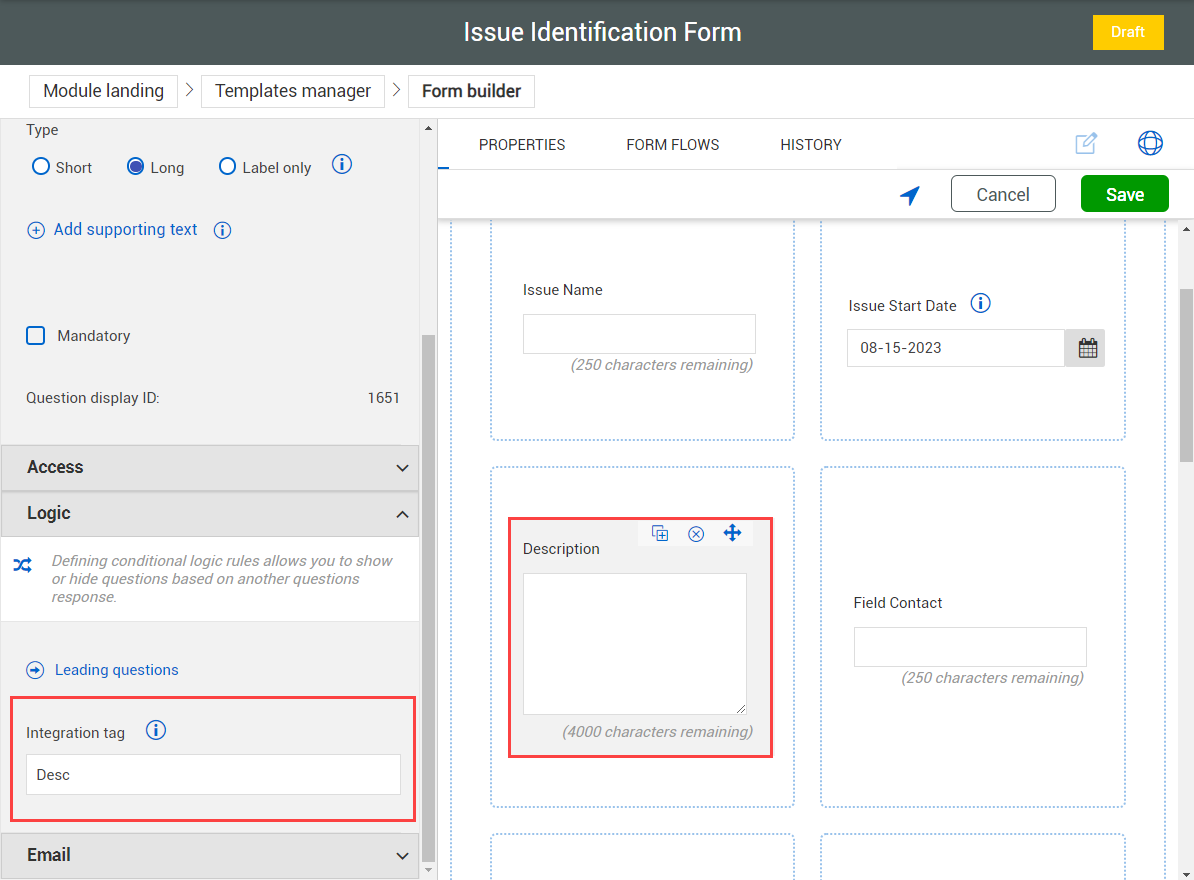
Task: Switch to the FORM FLOWS tab
Action: pos(672,144)
